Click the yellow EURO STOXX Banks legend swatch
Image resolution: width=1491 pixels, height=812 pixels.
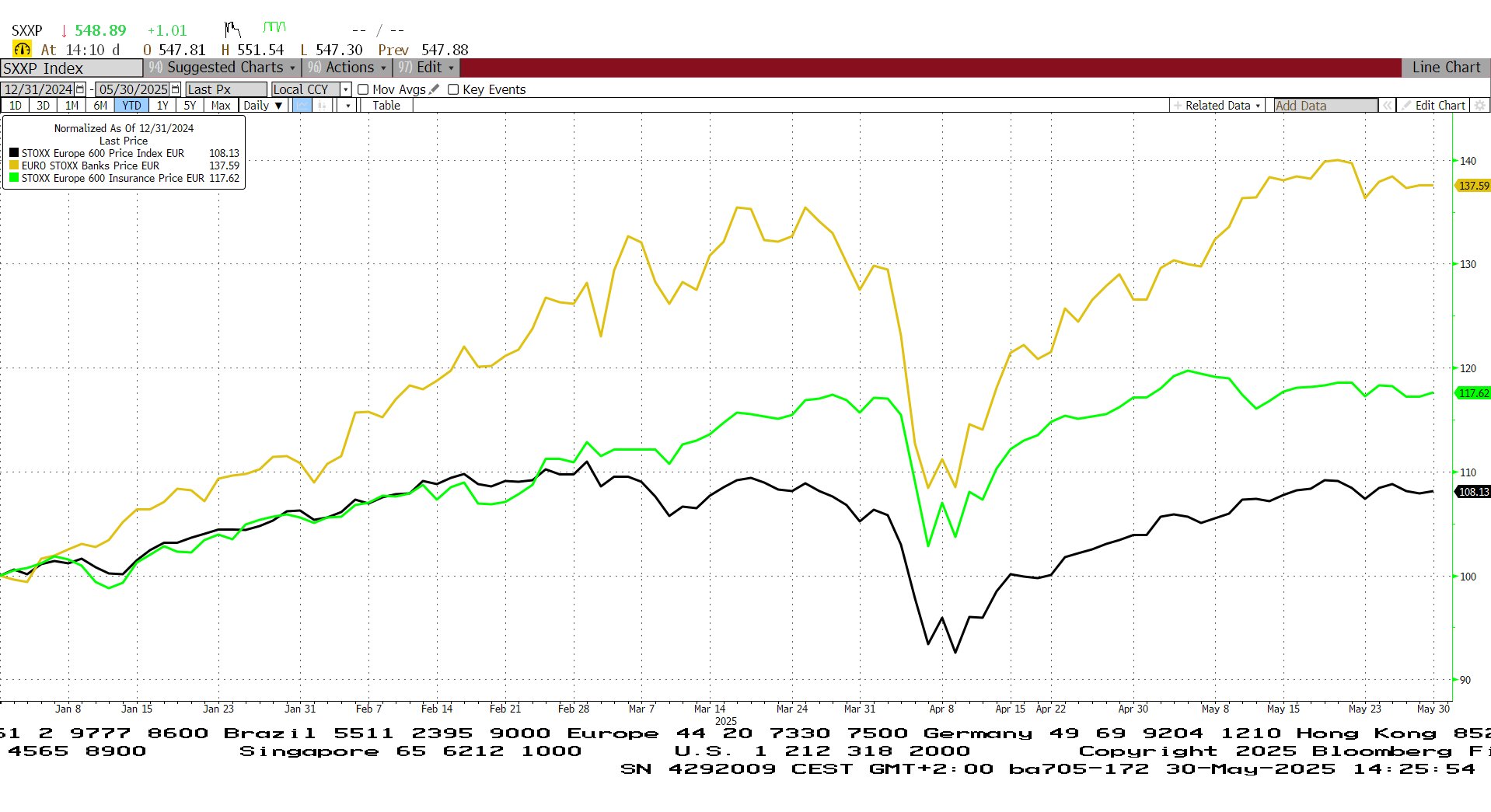(14, 166)
